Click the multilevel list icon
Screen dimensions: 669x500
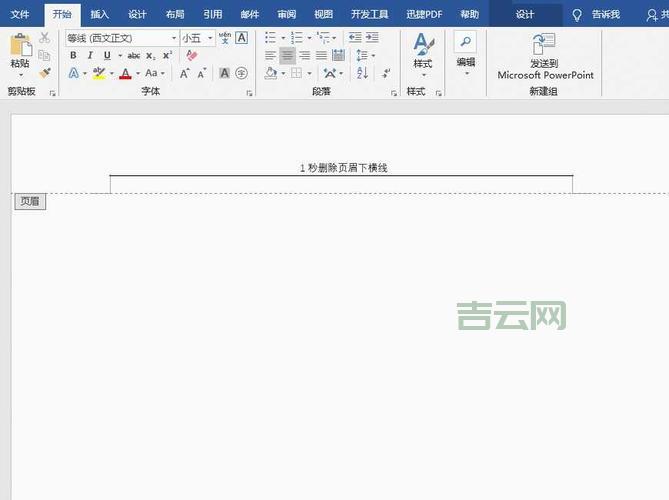pos(323,38)
